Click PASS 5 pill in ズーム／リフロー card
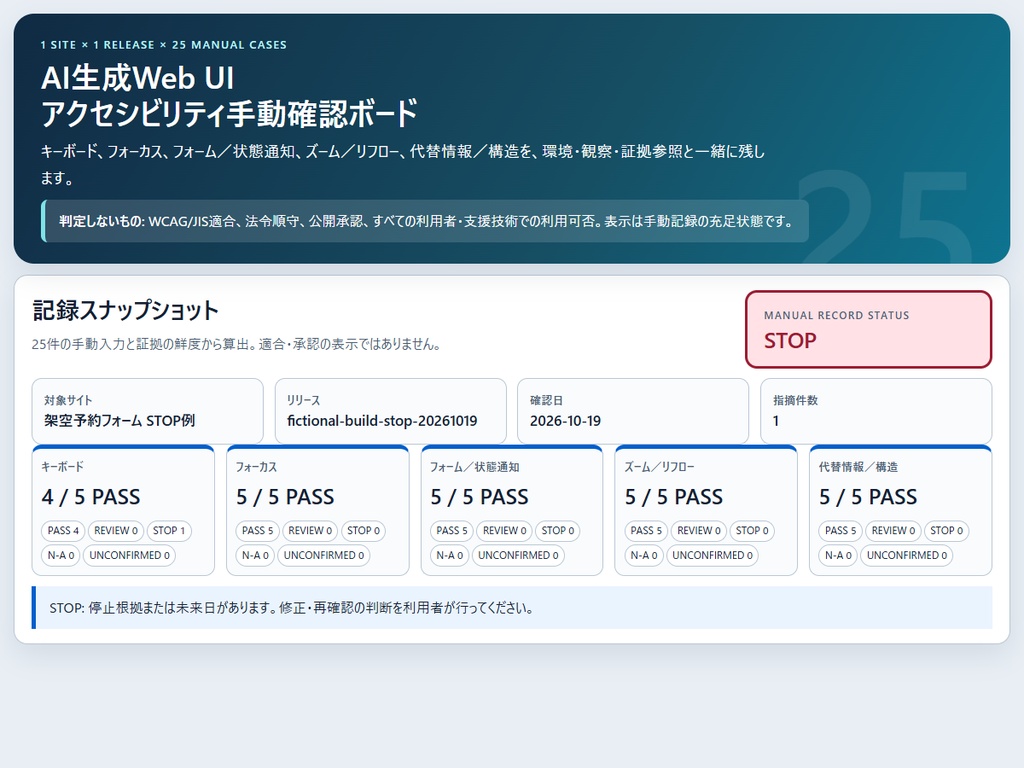 click(646, 531)
